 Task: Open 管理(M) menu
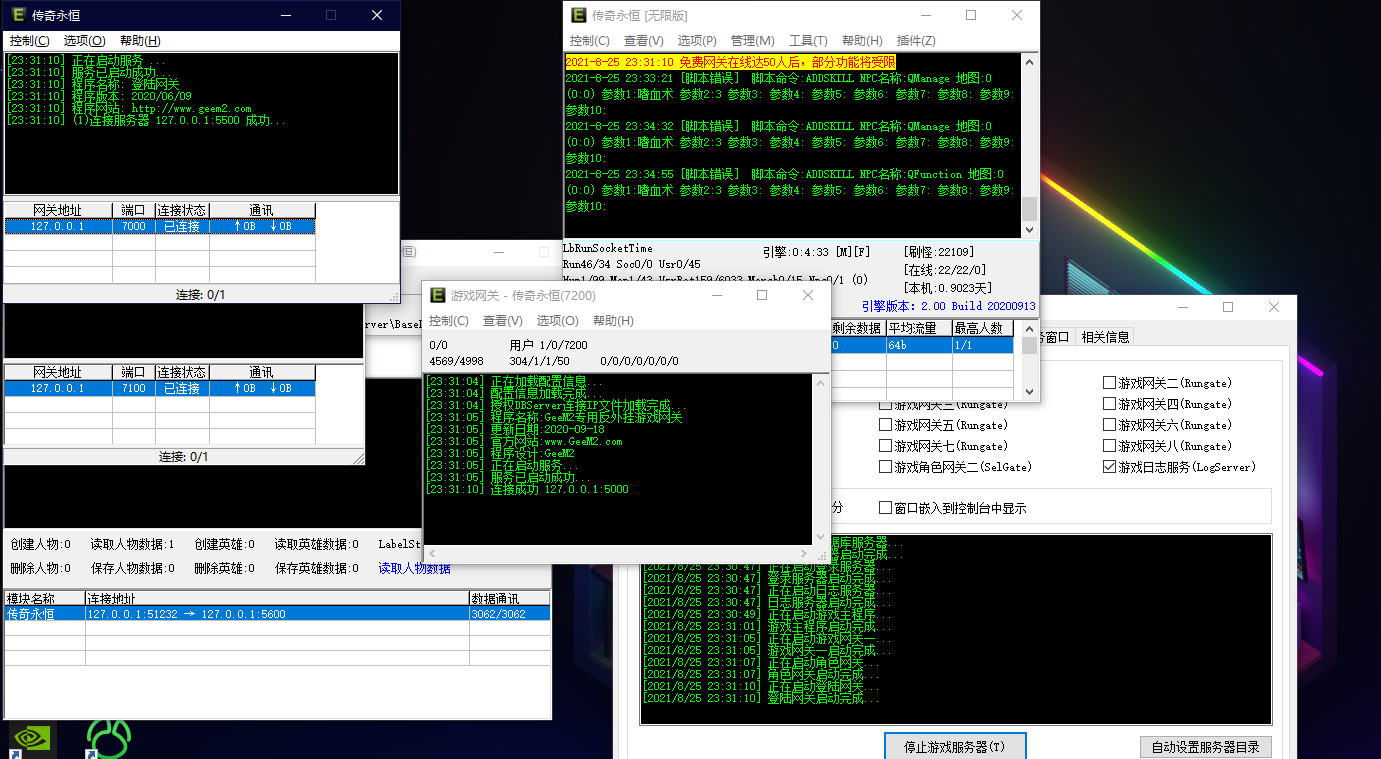pos(752,41)
